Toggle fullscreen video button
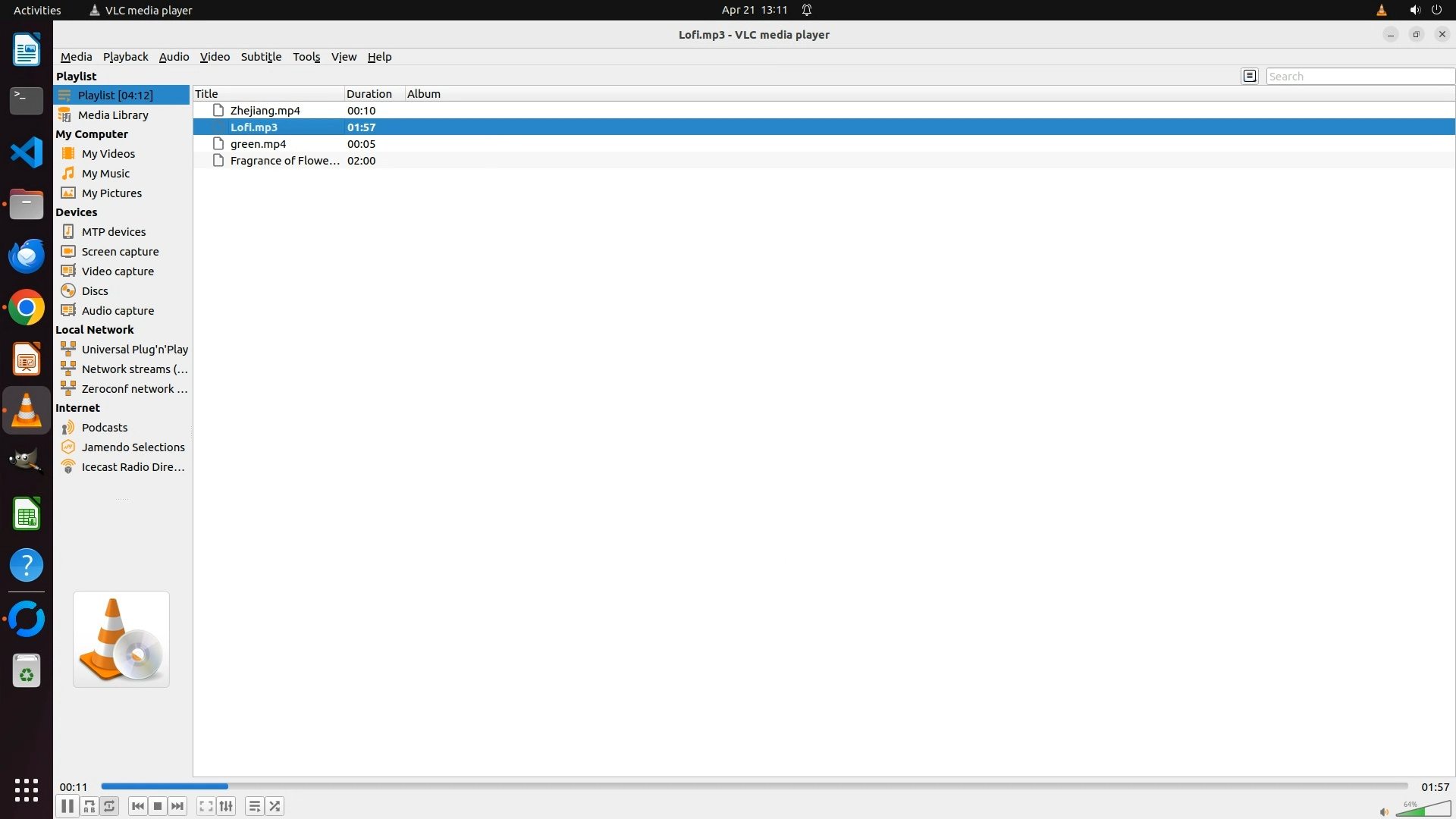The width and height of the screenshot is (1456, 819). tap(206, 806)
